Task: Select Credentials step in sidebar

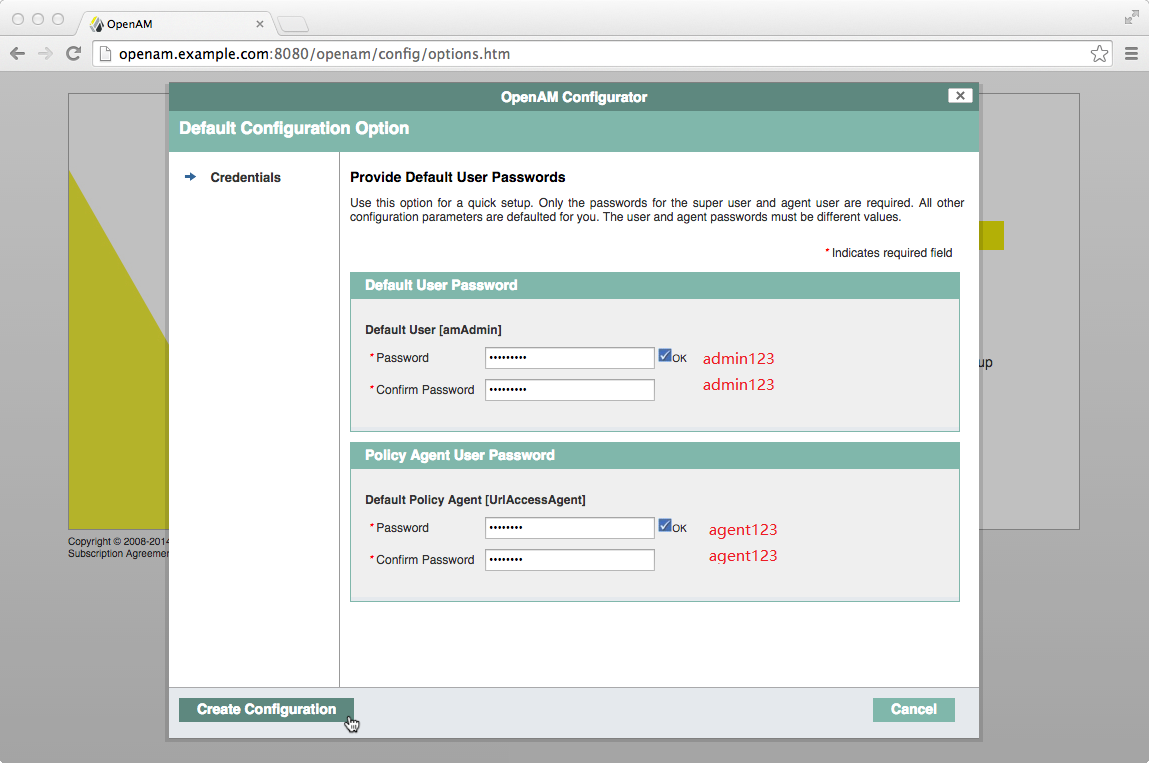Action: click(245, 177)
